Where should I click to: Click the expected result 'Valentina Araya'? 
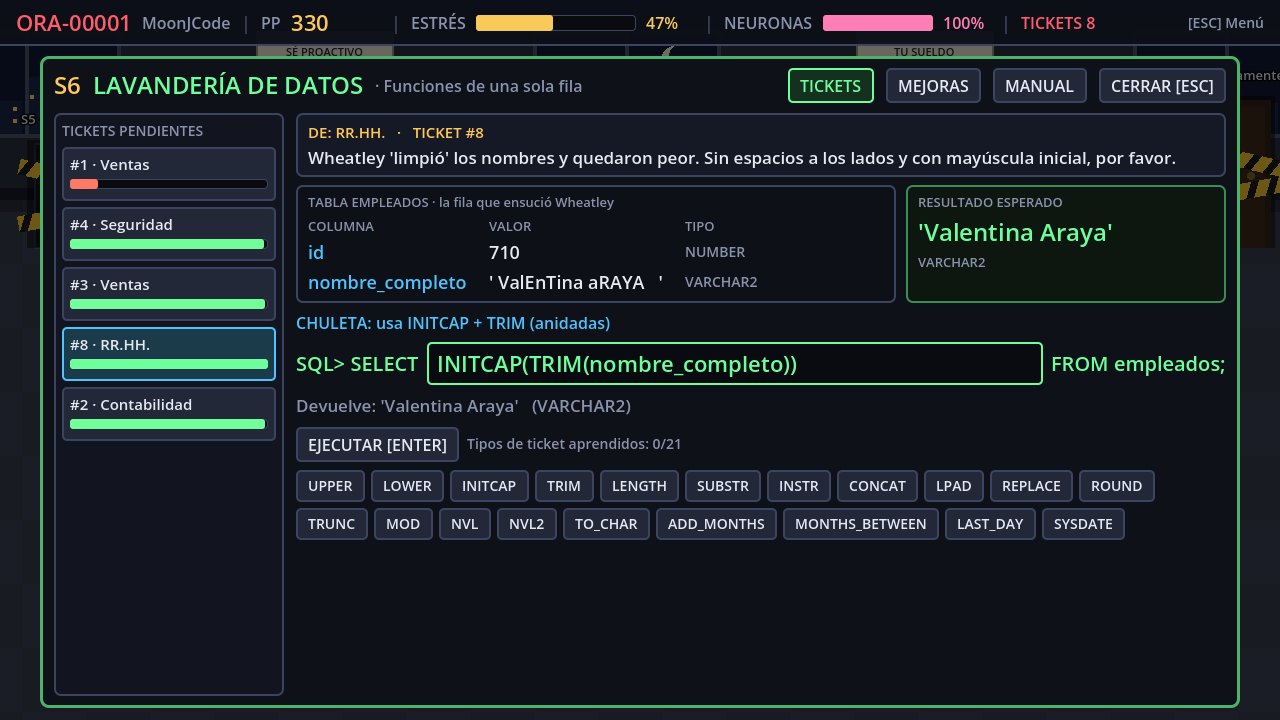point(1015,233)
